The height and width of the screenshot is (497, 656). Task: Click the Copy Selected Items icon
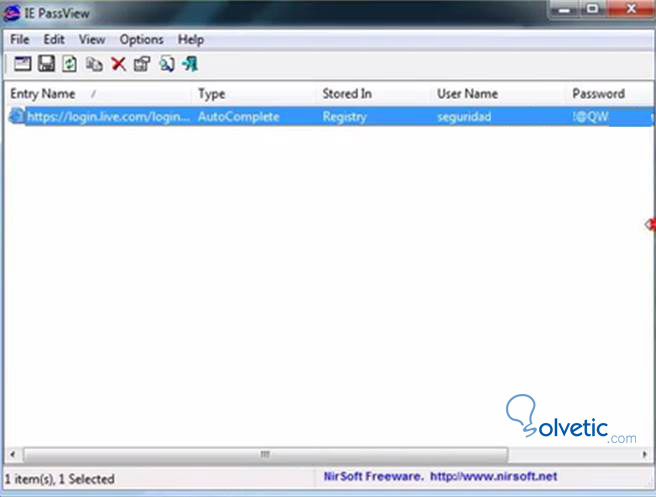(94, 64)
